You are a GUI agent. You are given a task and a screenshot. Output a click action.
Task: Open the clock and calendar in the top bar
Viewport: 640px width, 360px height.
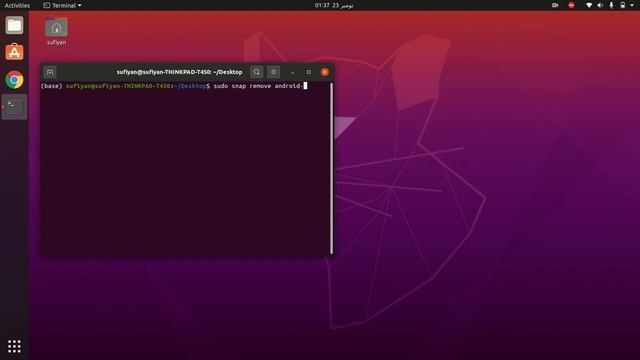(334, 5)
